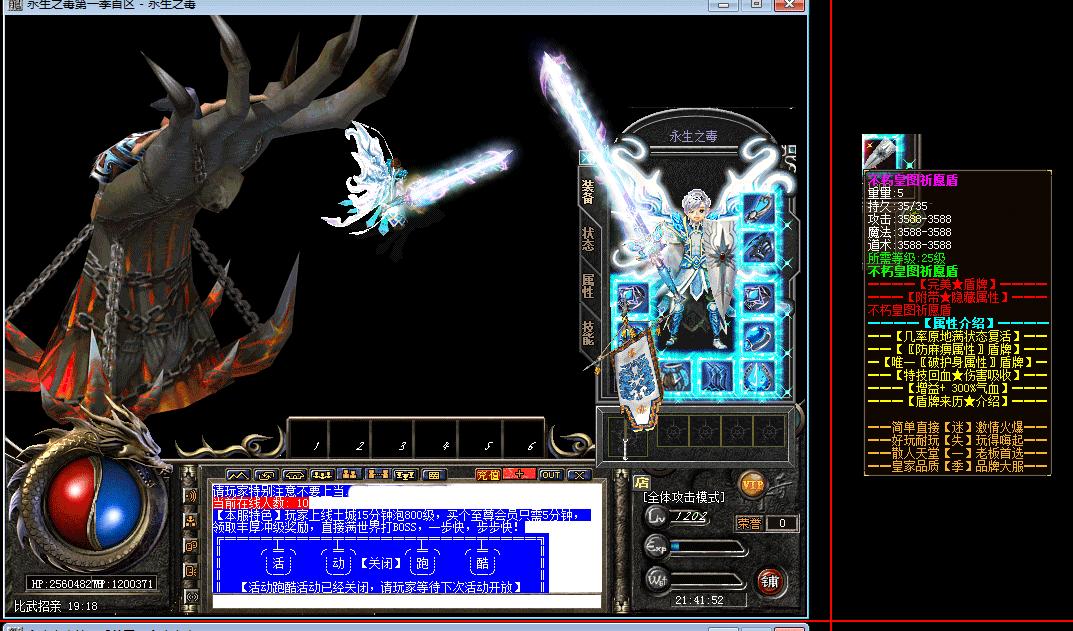Select the 属性 attributes tab
The width and height of the screenshot is (1073, 631).
click(588, 286)
